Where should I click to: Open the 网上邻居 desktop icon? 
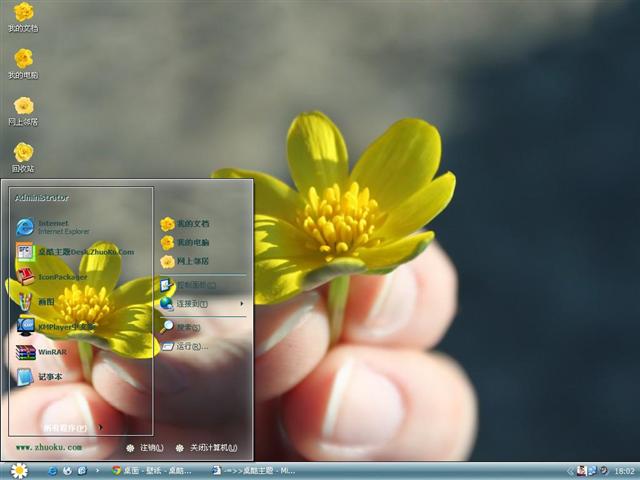coord(23,111)
